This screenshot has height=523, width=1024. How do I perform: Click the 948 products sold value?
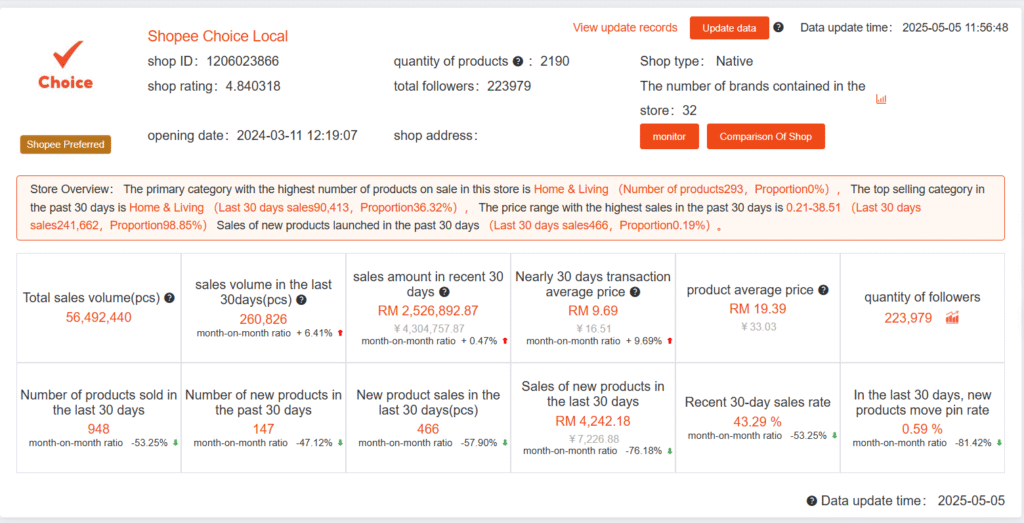pos(99,429)
